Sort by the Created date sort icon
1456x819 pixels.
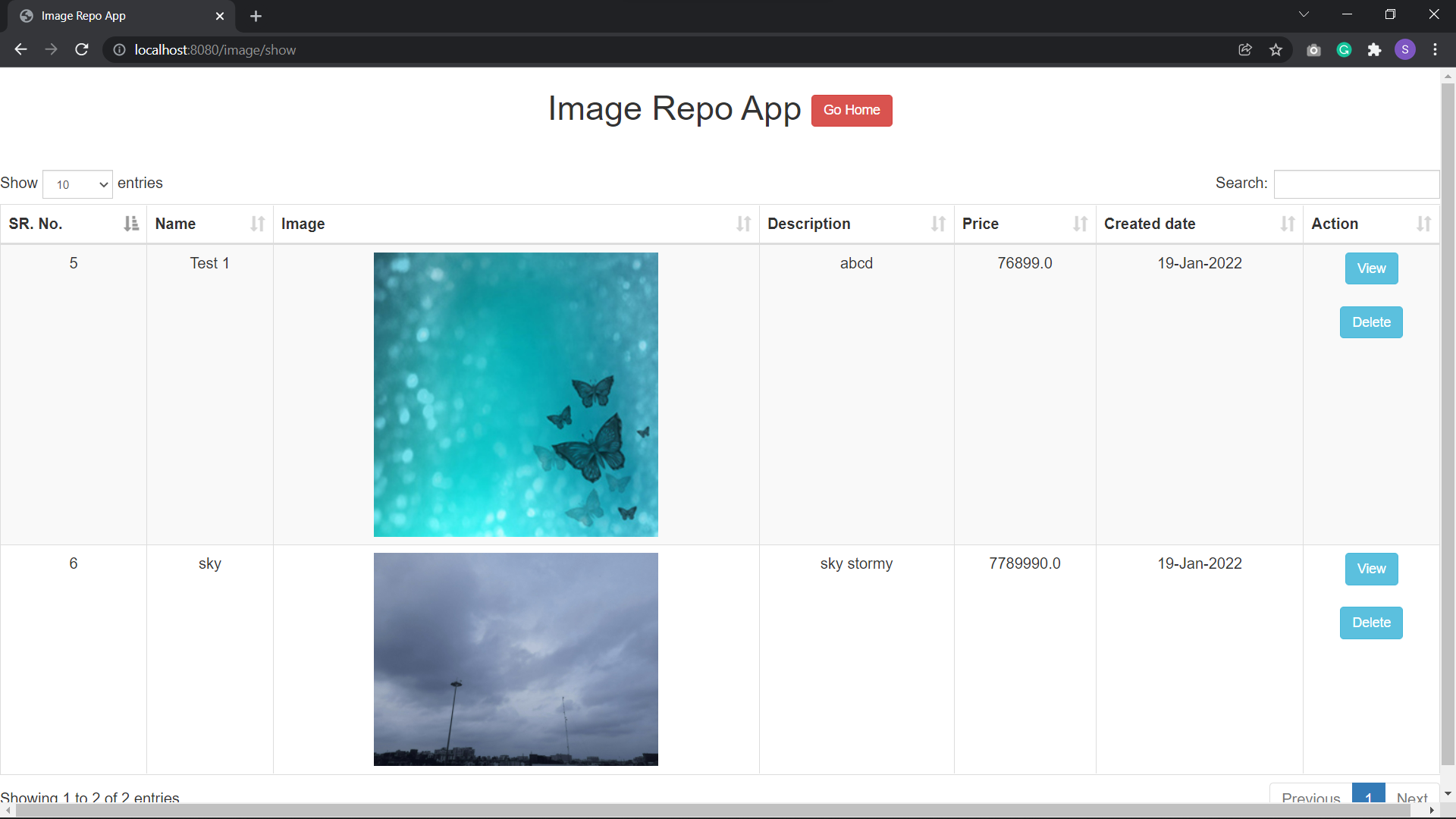click(x=1288, y=224)
